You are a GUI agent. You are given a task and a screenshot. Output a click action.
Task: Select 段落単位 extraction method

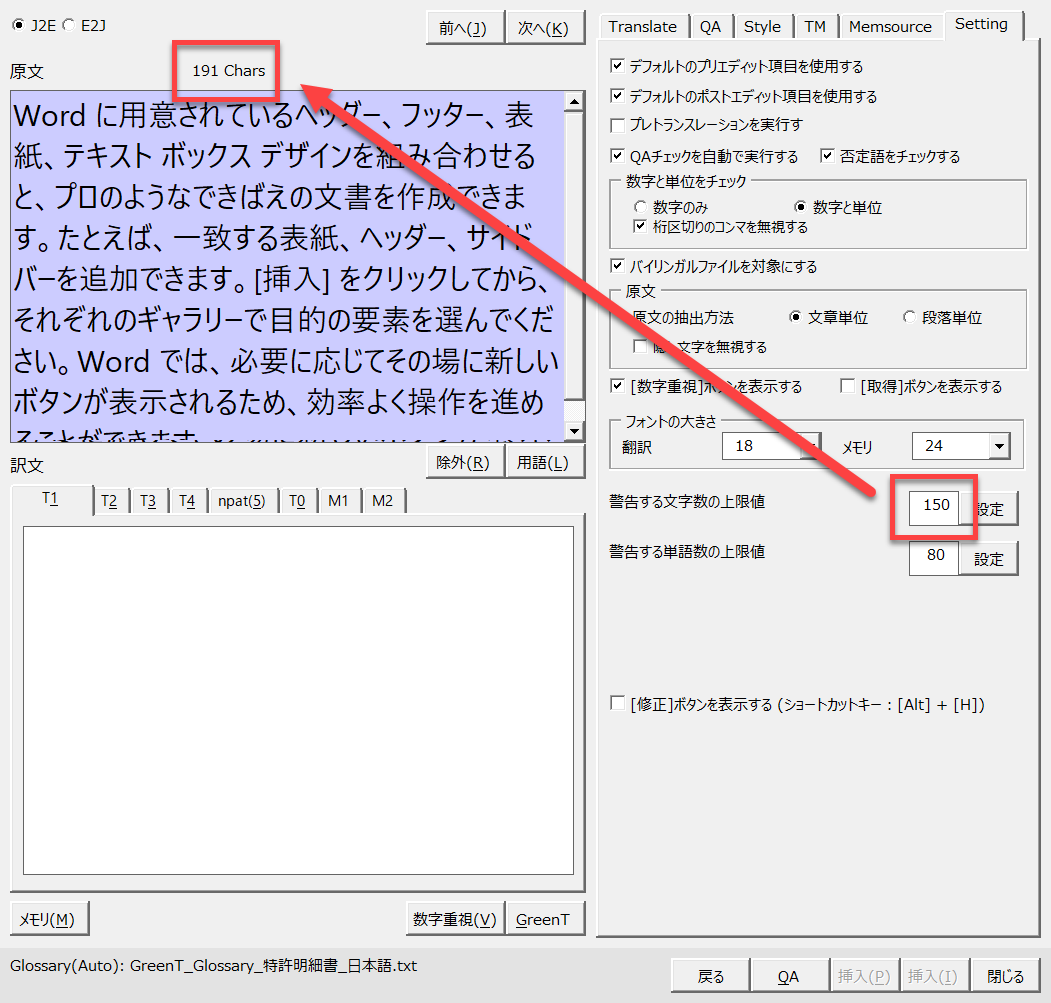(x=908, y=317)
